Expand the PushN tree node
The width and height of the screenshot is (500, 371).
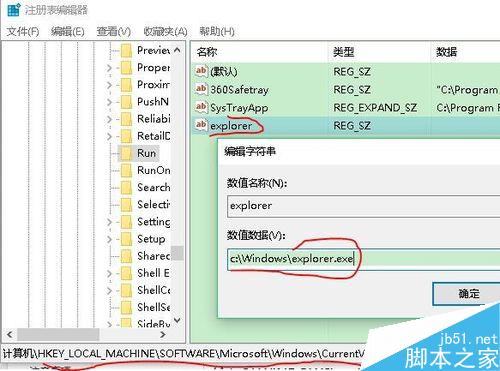pos(109,102)
